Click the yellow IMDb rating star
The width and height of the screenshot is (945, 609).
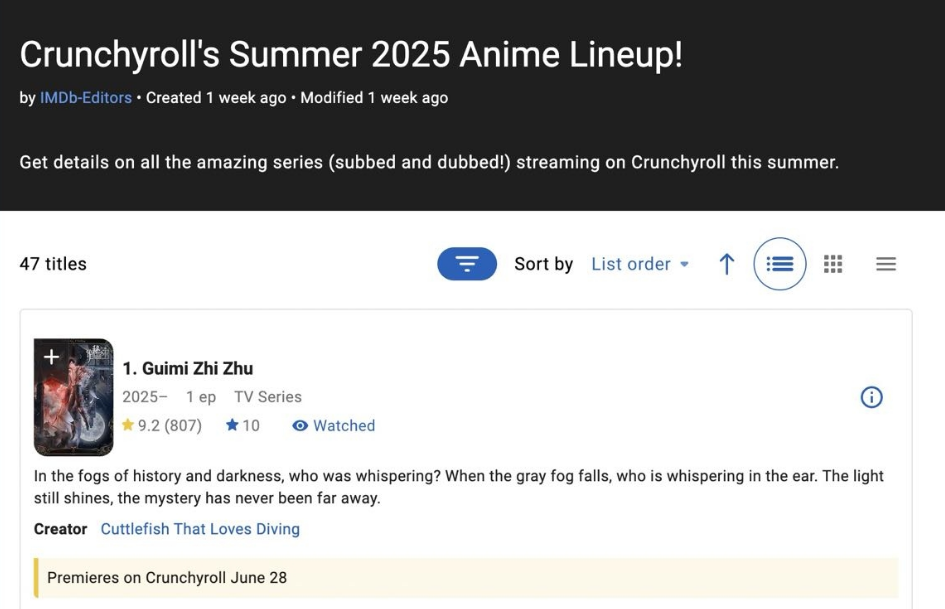128,426
